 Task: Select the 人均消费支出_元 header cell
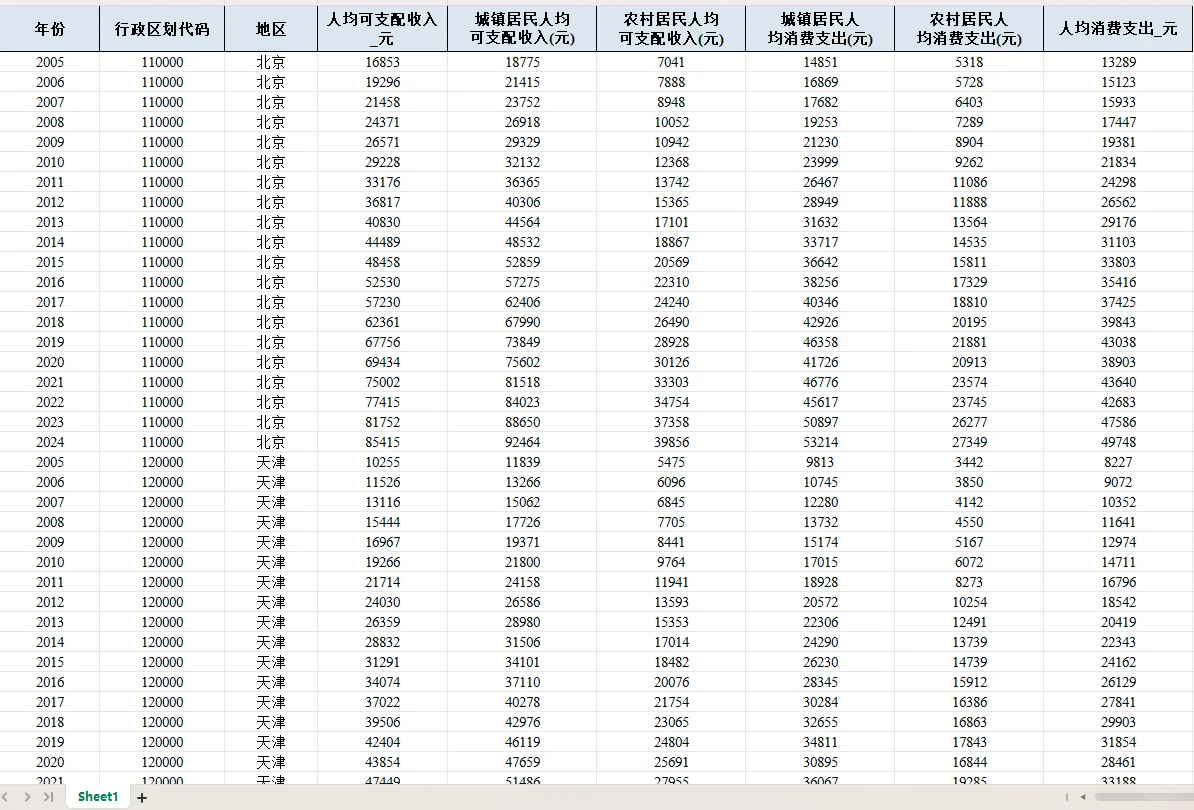(x=1118, y=29)
